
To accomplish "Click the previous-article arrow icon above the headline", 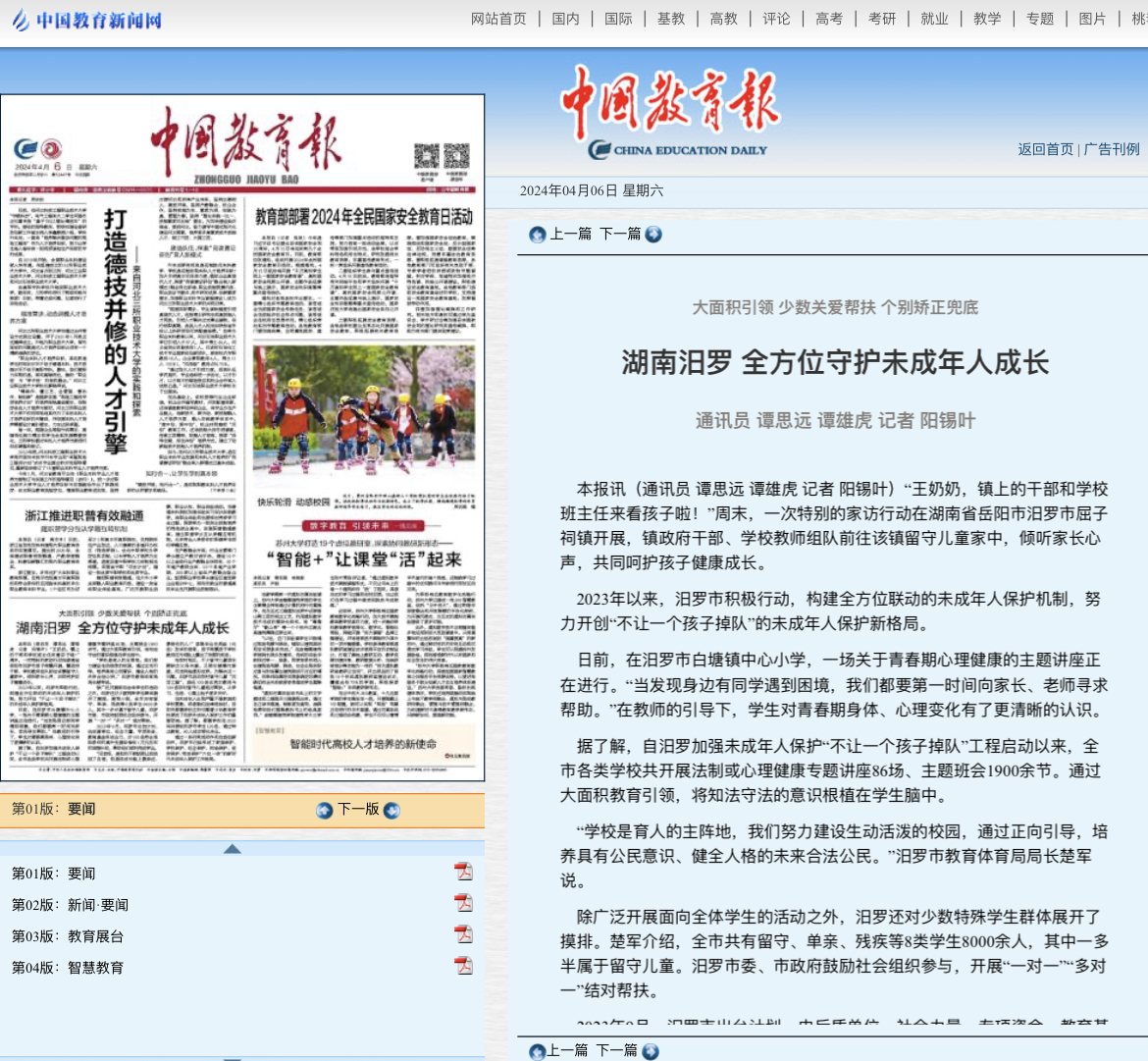I will [538, 235].
